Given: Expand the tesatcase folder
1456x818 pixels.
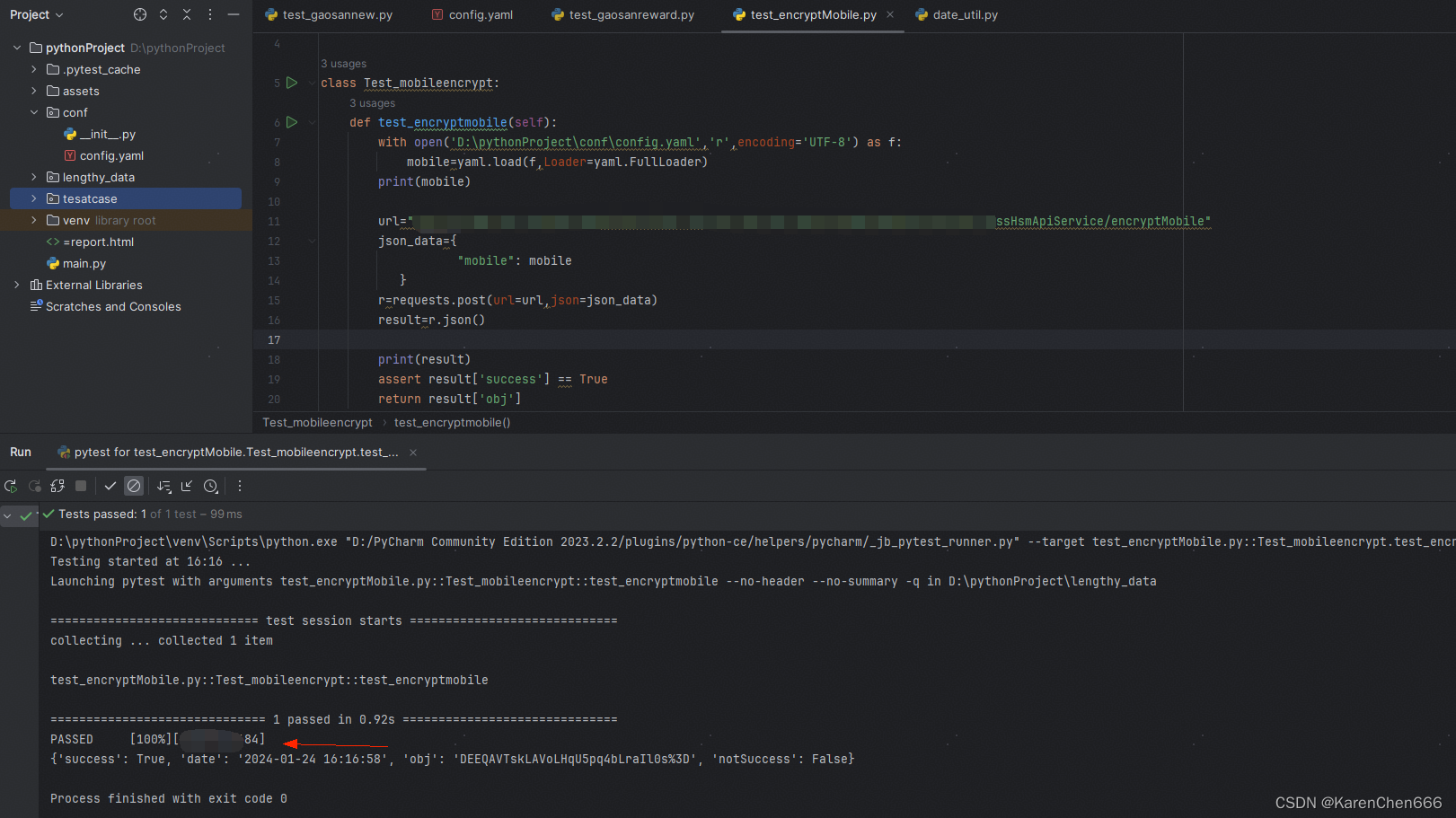Looking at the screenshot, I should click(34, 198).
